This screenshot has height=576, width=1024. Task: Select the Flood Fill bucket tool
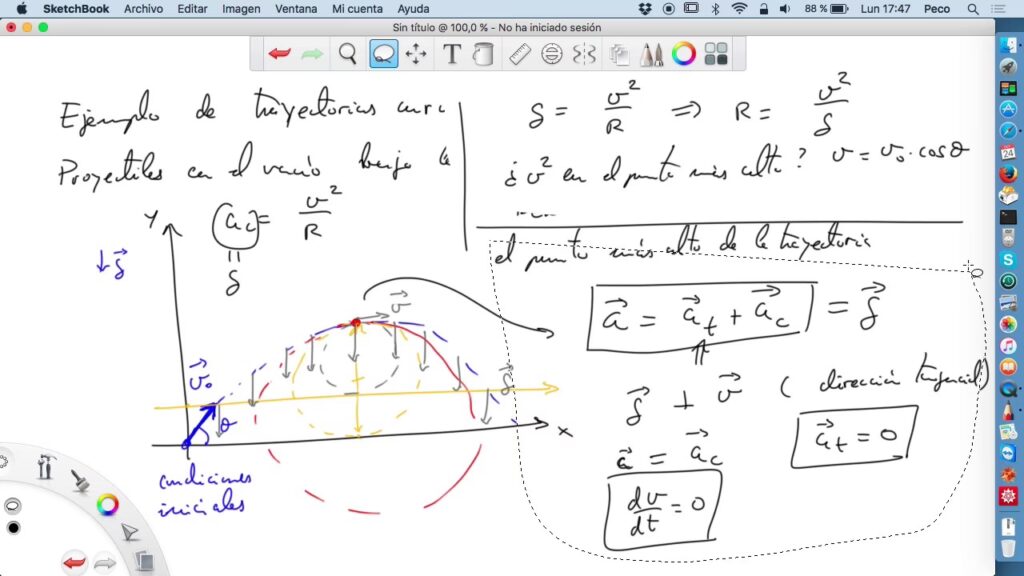coord(483,54)
